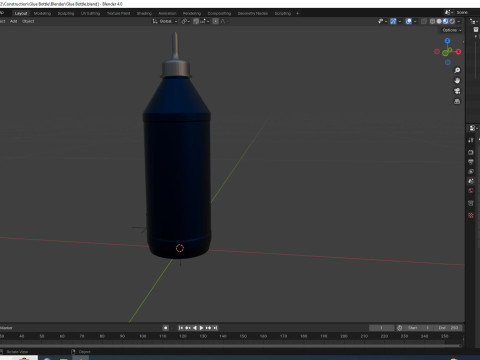480x360 pixels.
Task: Select material preview shading mode
Action: (x=445, y=21)
